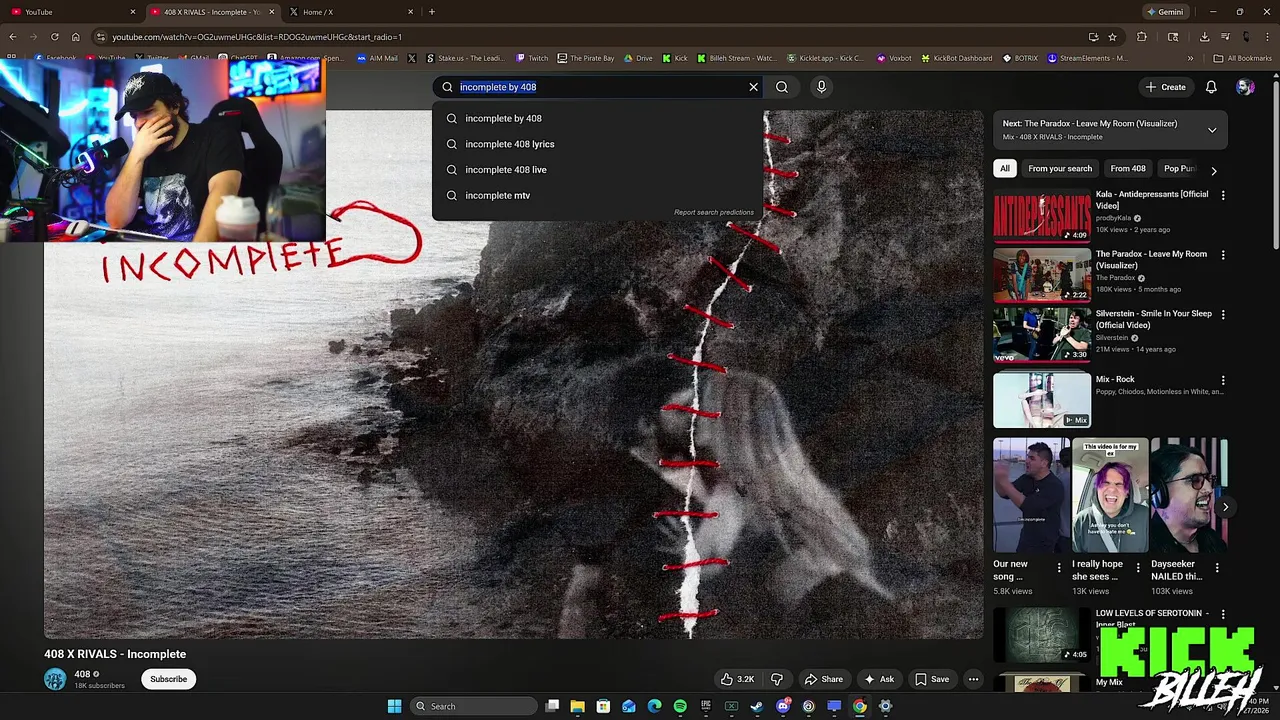Show more filter chips with right arrow

[x=1214, y=170]
